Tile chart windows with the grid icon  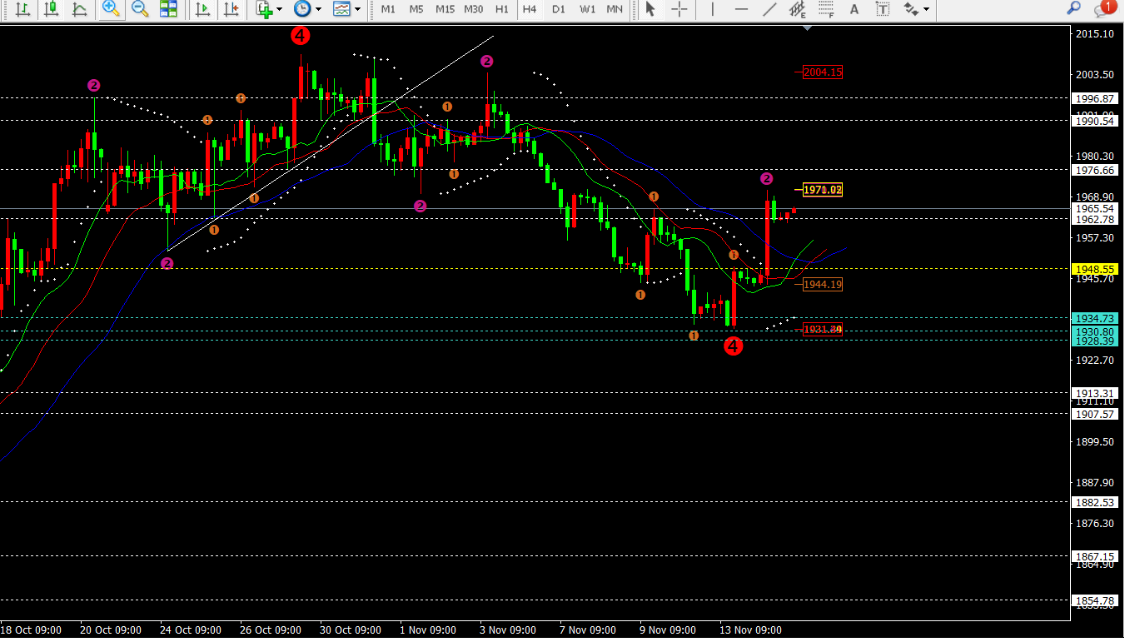click(x=168, y=9)
